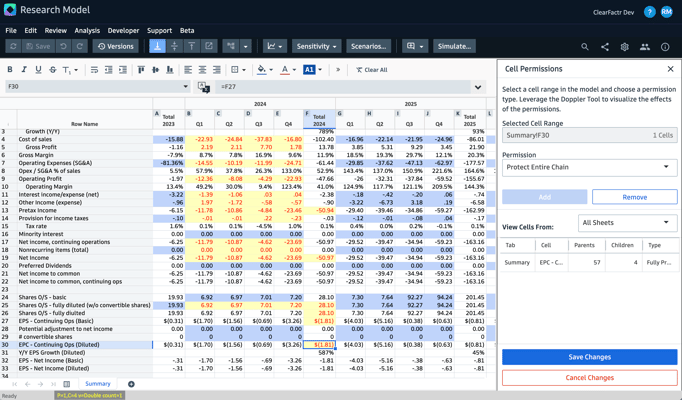Pick the font color A swatch
The height and width of the screenshot is (400, 682).
click(284, 70)
